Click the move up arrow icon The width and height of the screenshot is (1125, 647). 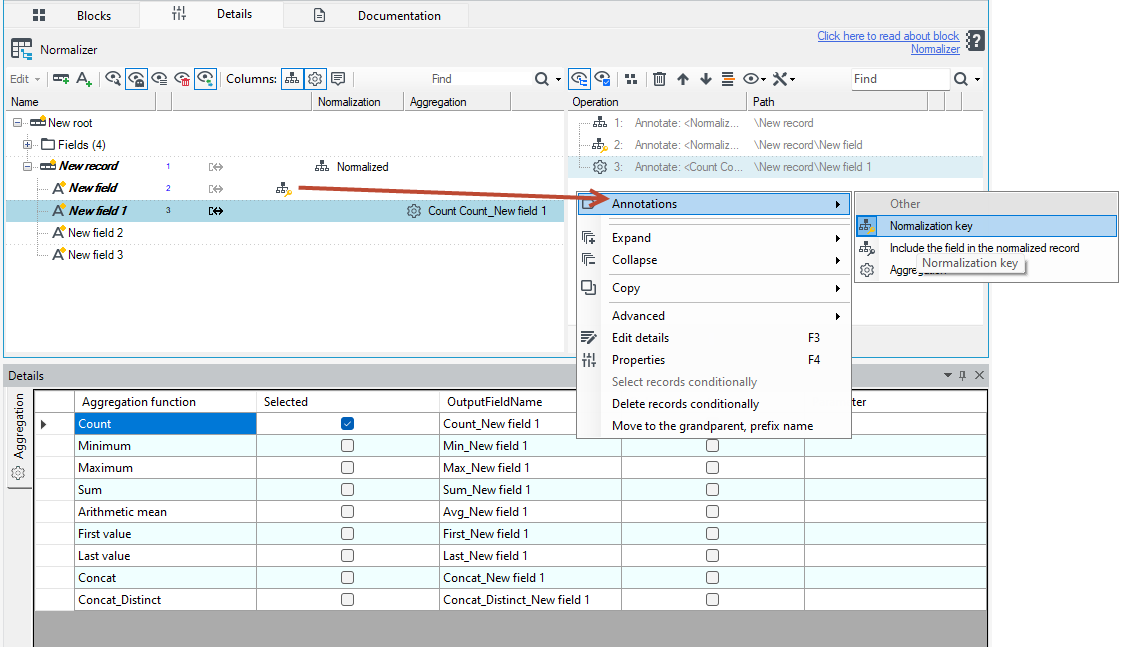point(683,79)
